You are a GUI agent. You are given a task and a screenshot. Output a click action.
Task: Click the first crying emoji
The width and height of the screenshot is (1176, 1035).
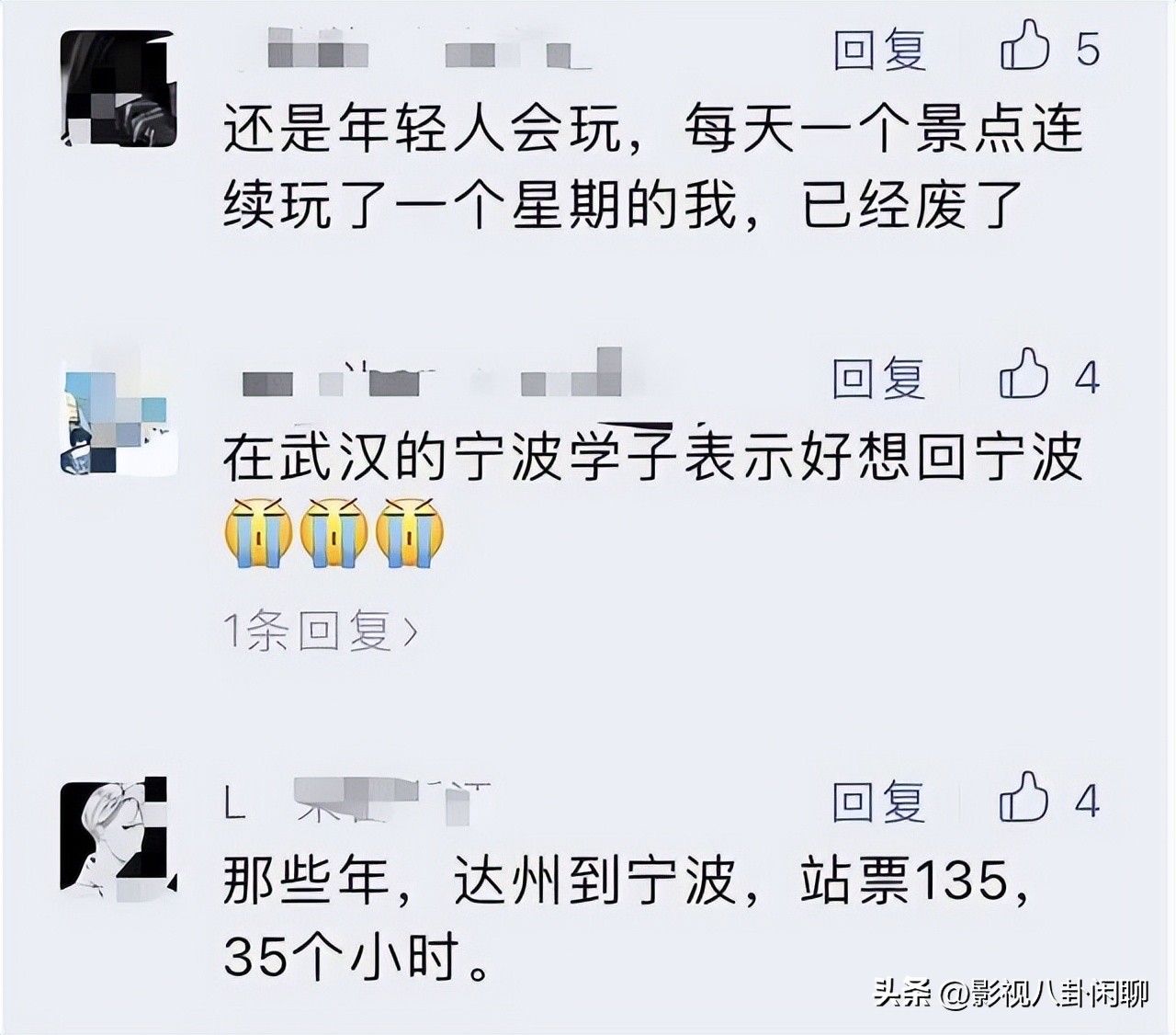point(258,531)
